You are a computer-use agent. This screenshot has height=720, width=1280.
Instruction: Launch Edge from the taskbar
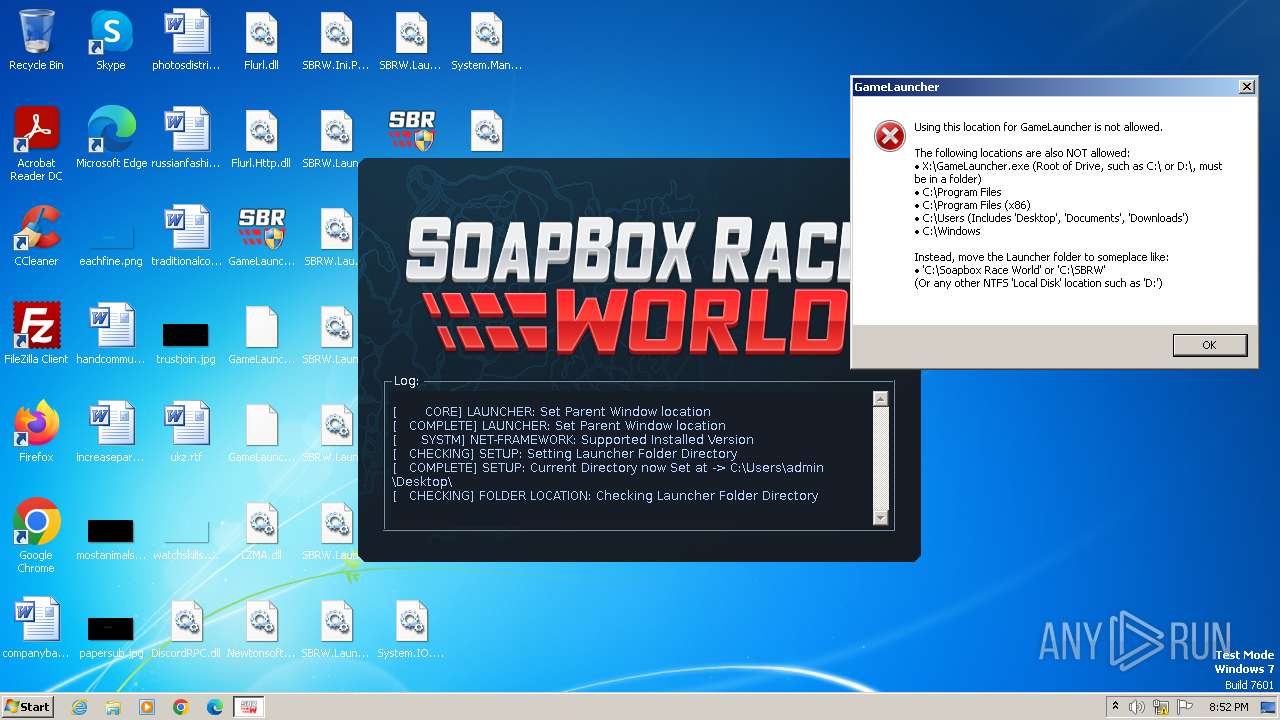point(215,707)
